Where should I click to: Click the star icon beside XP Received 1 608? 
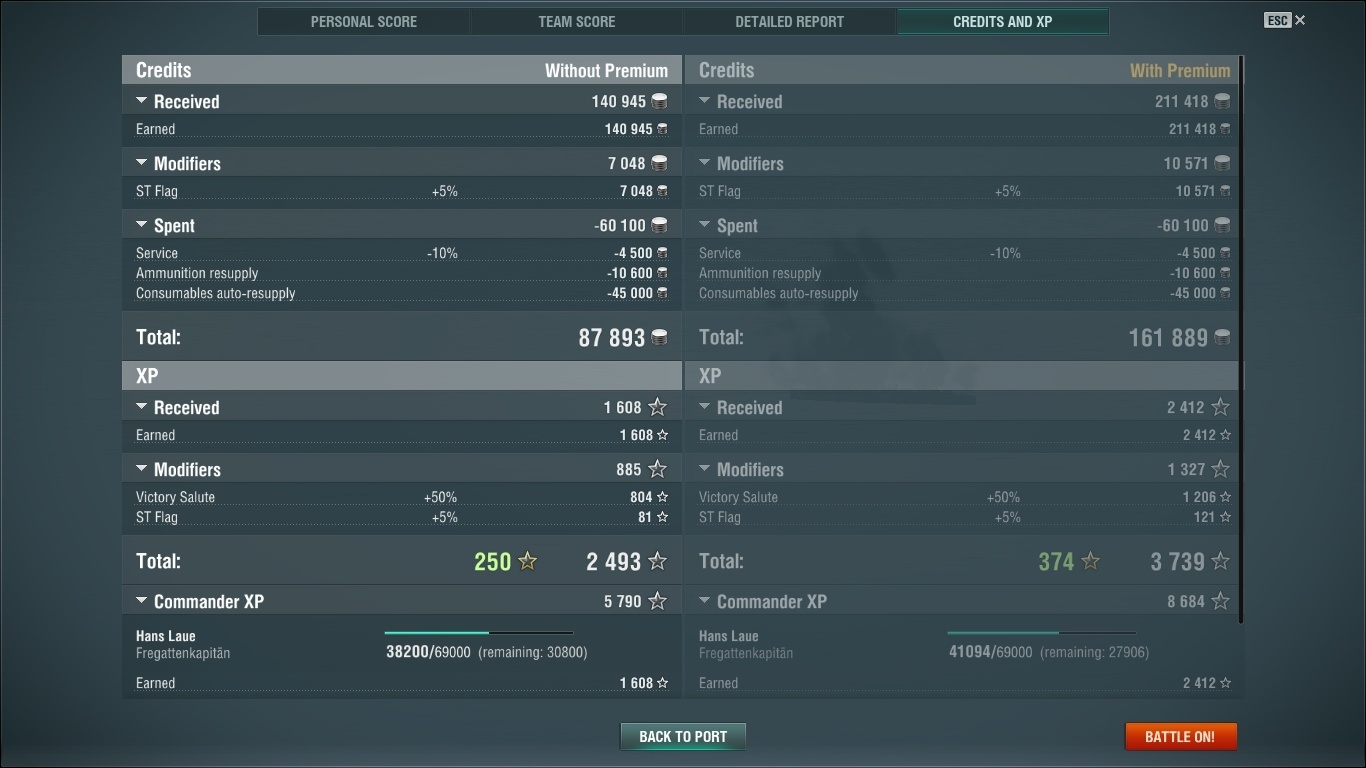(657, 407)
